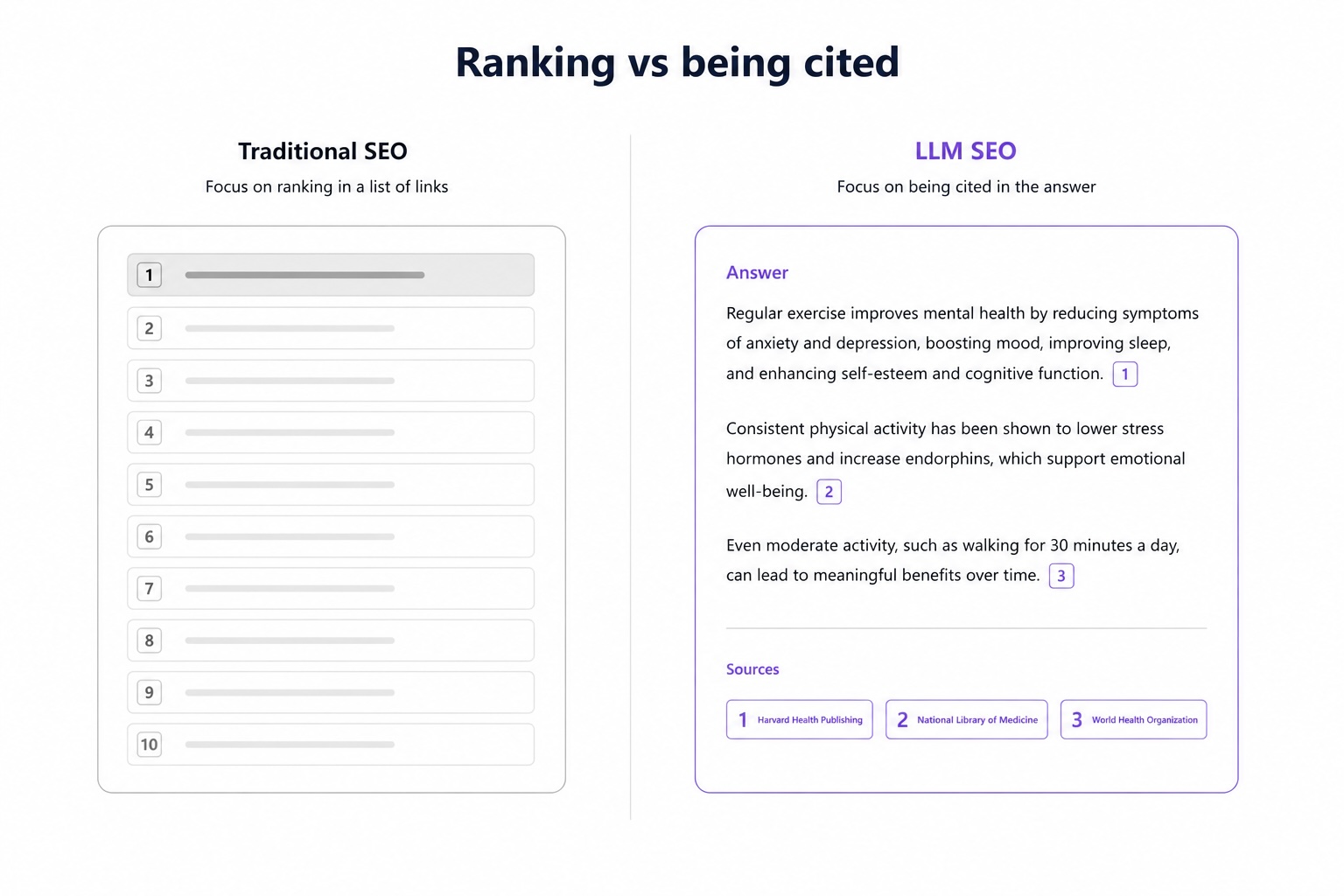Open citation 2 marker after well-being
Screen dimensions: 1344x896
(x=829, y=492)
